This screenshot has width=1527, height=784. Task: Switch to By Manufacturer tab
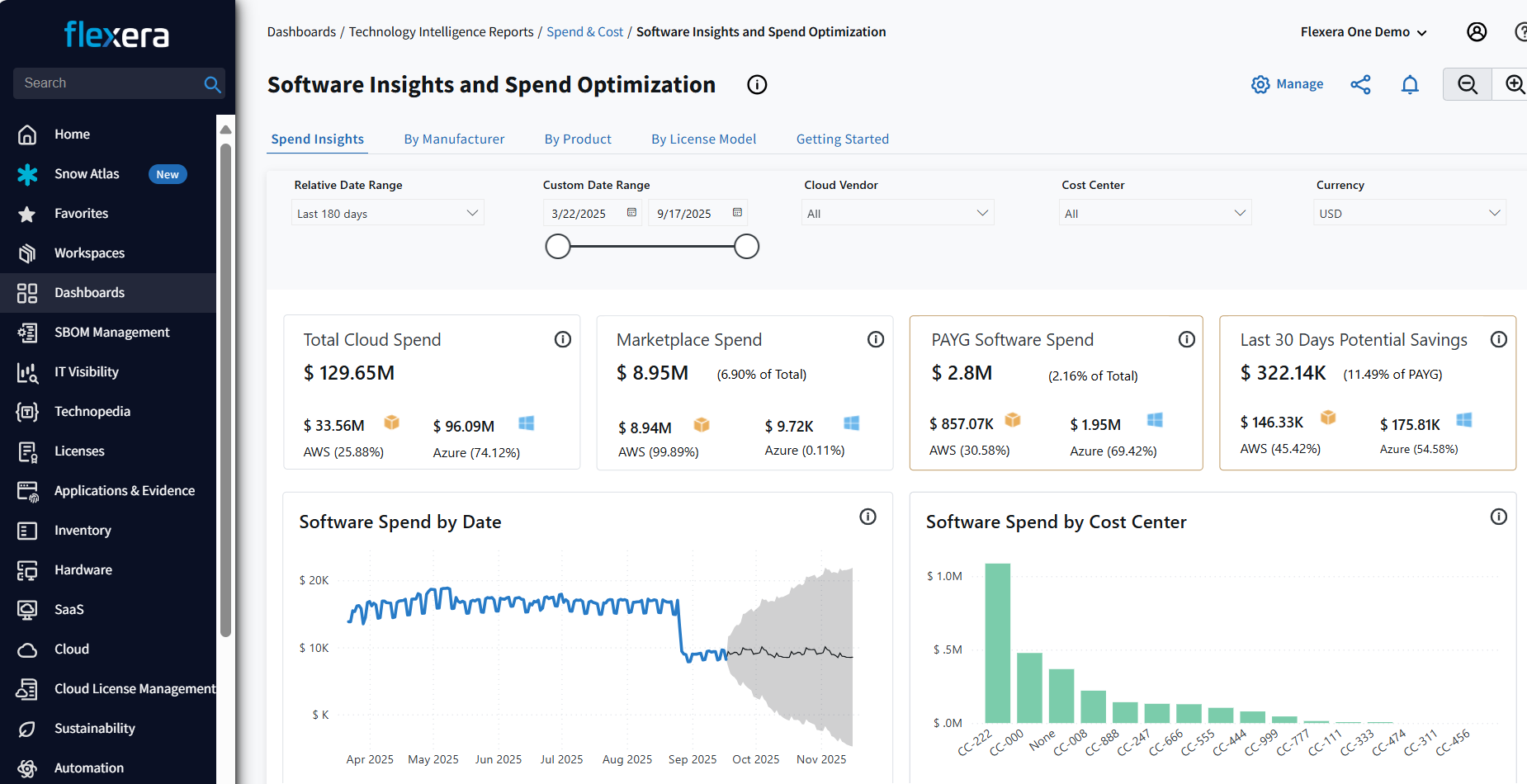click(454, 139)
